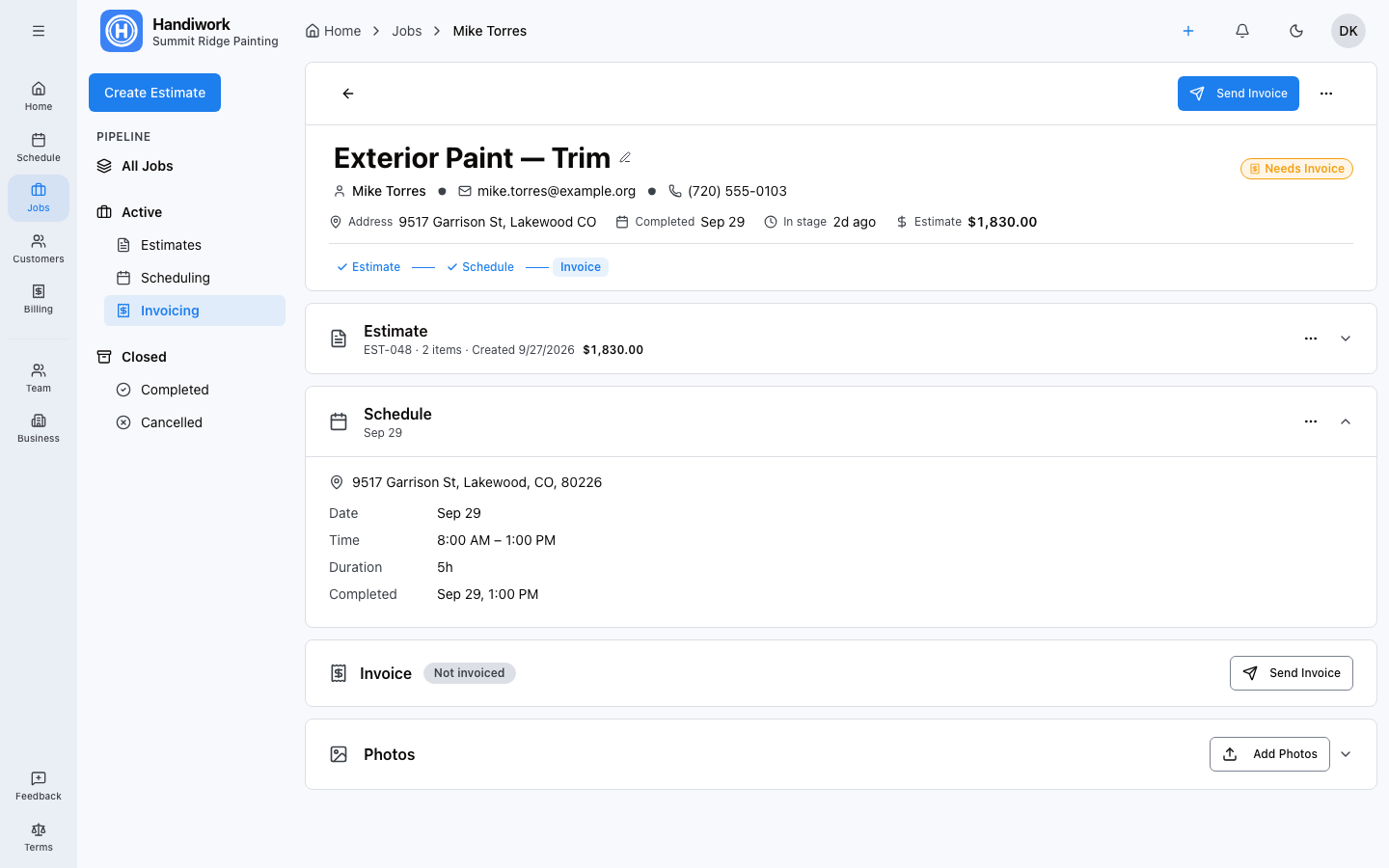Click the Schedule stage step
This screenshot has width=1389, height=868.
tap(480, 267)
